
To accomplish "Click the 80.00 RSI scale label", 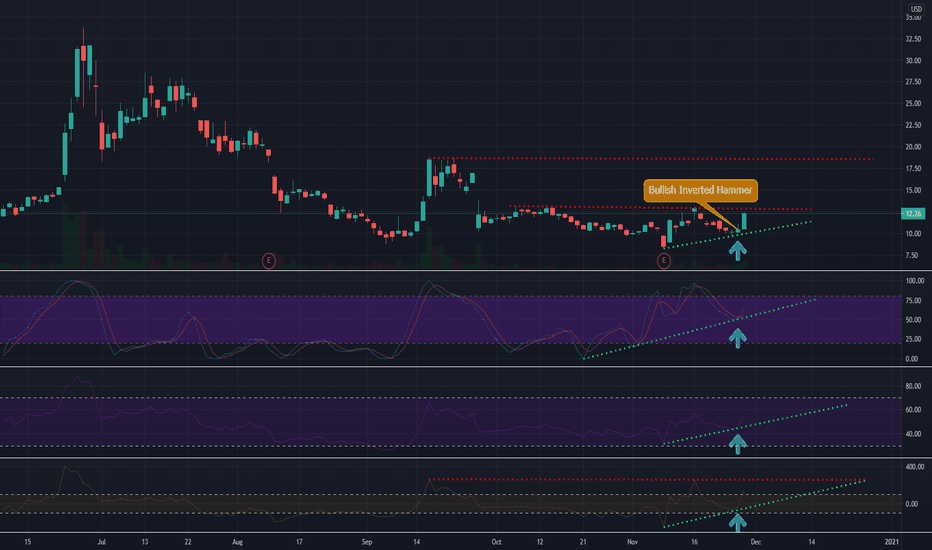I will click(x=913, y=386).
